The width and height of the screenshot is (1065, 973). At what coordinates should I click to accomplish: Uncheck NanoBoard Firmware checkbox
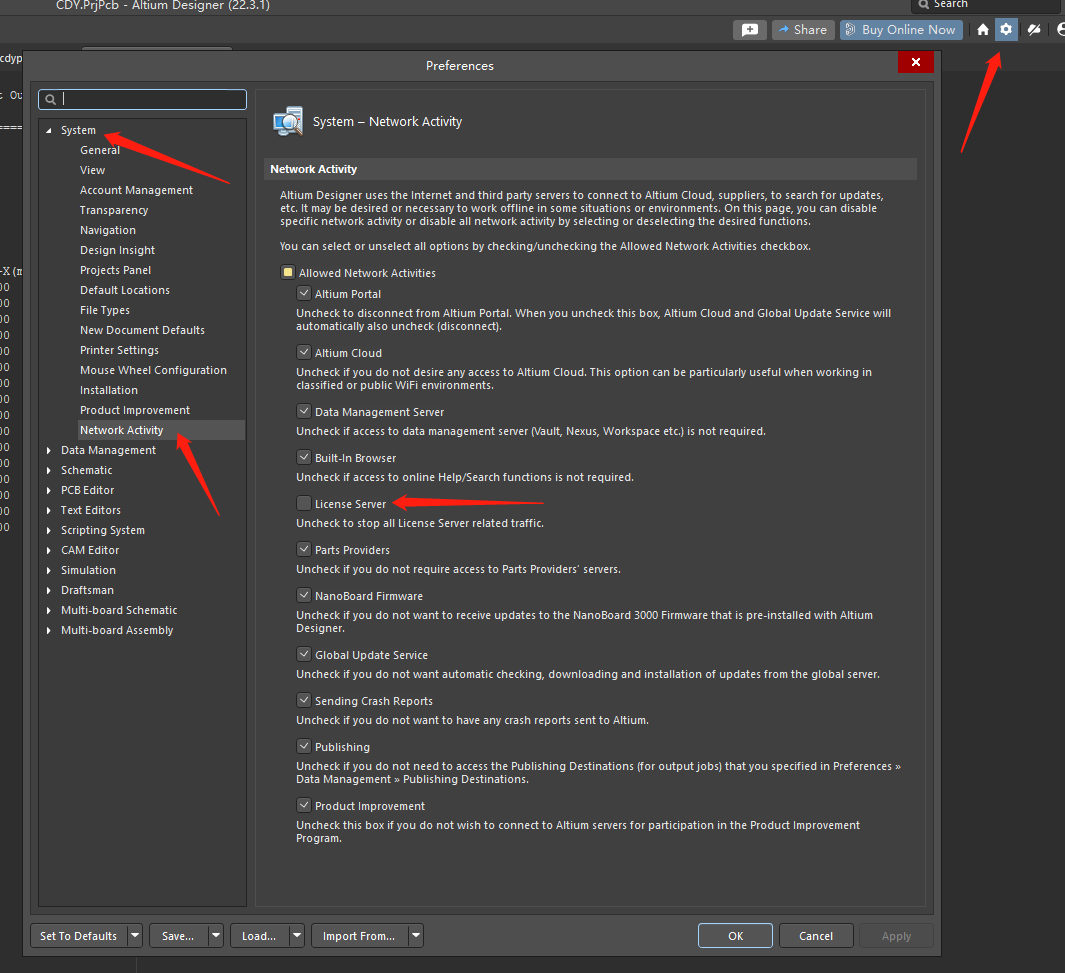pos(304,595)
